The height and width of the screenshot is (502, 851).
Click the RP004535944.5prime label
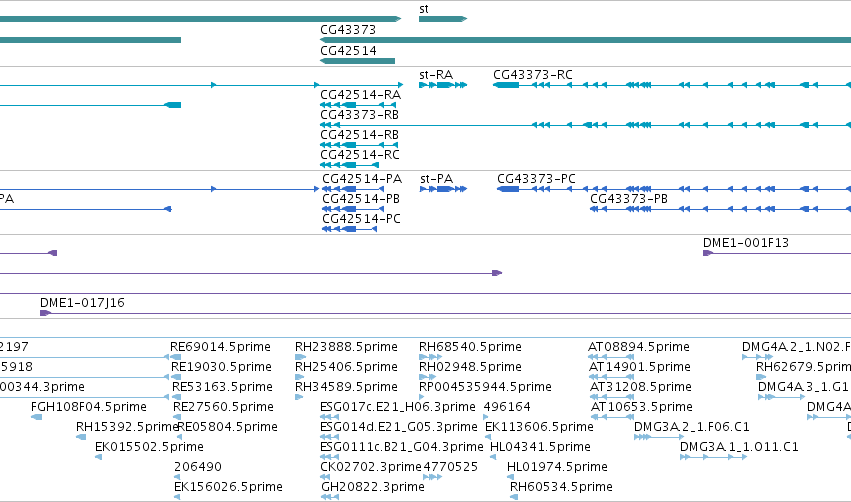click(x=485, y=387)
